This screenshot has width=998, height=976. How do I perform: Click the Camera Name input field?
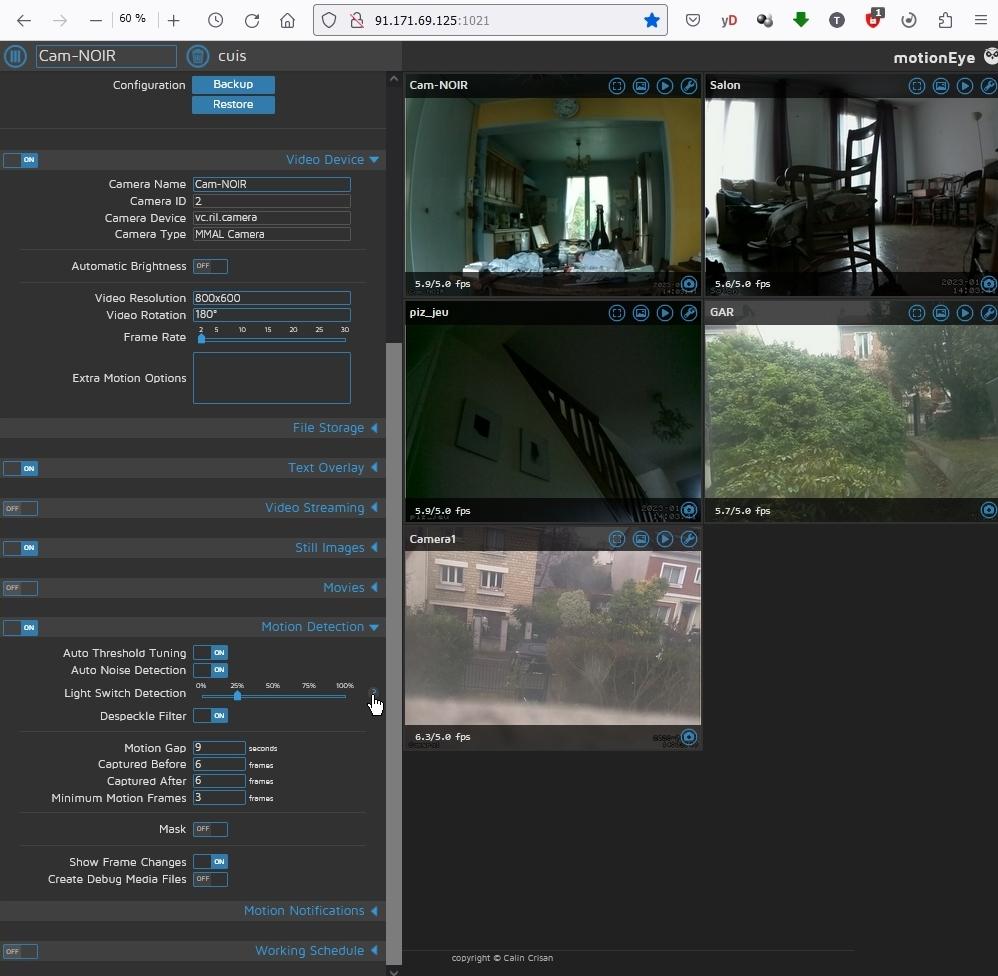point(271,184)
